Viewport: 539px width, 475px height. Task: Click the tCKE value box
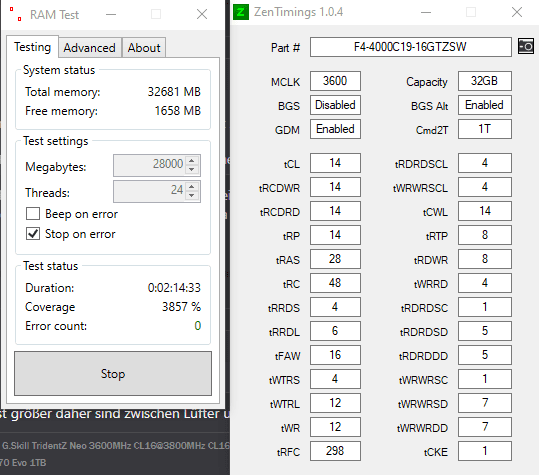point(484,451)
